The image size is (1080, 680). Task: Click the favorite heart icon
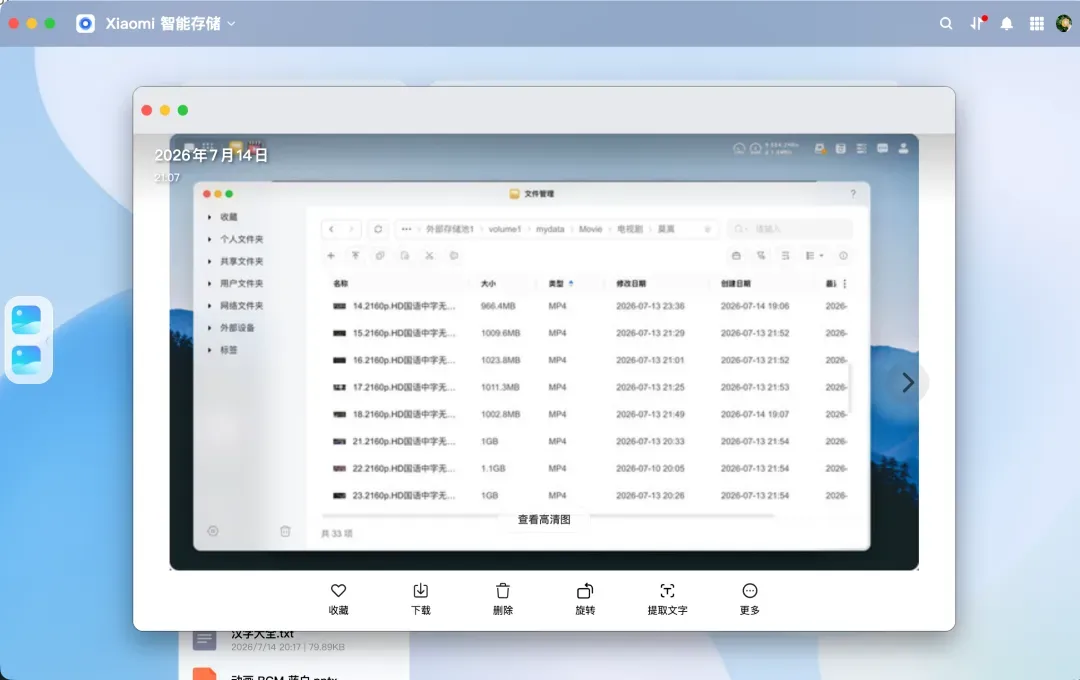[338, 599]
